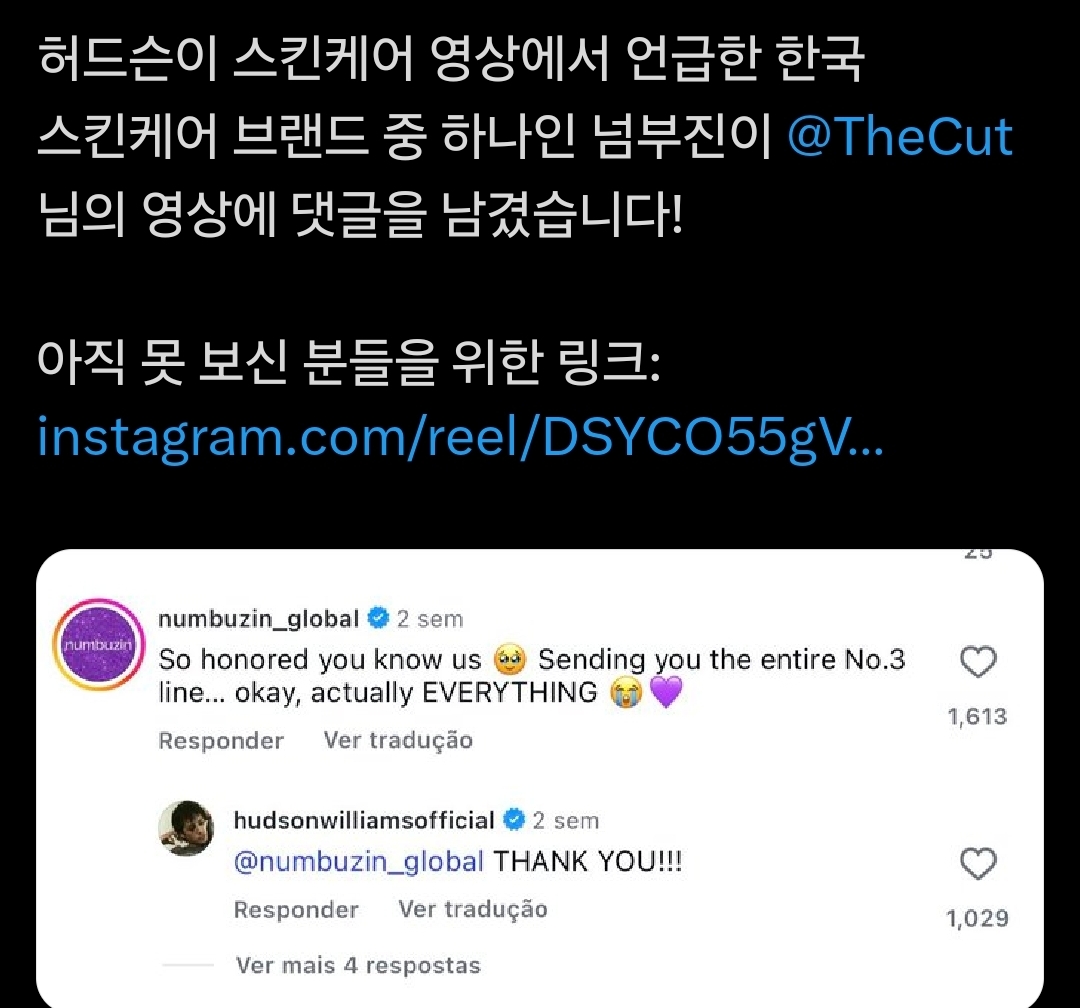Open the instagram.com/reel link

coord(460,436)
